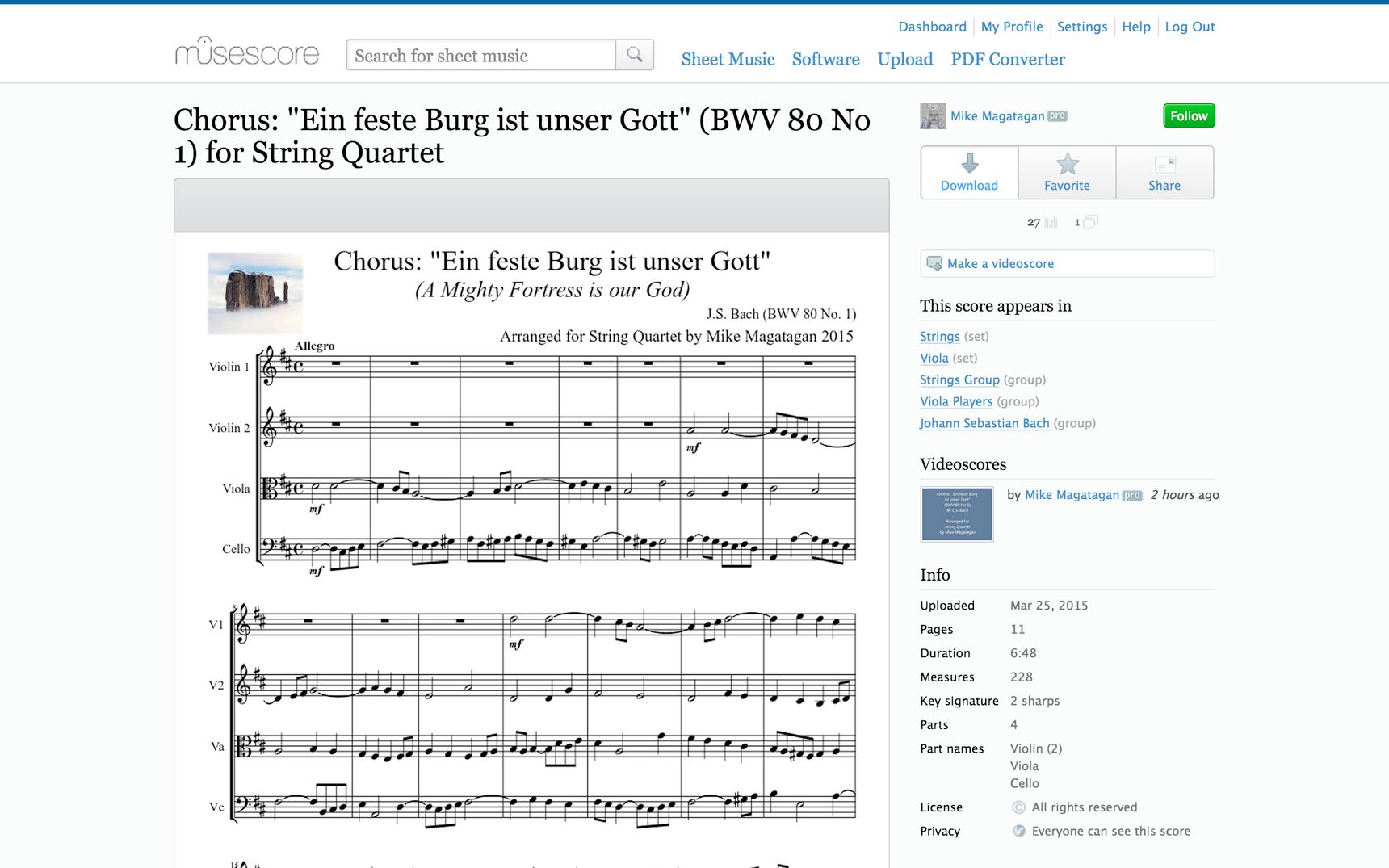Open the Strings set link
Screen dimensions: 1389x868
[x=940, y=336]
